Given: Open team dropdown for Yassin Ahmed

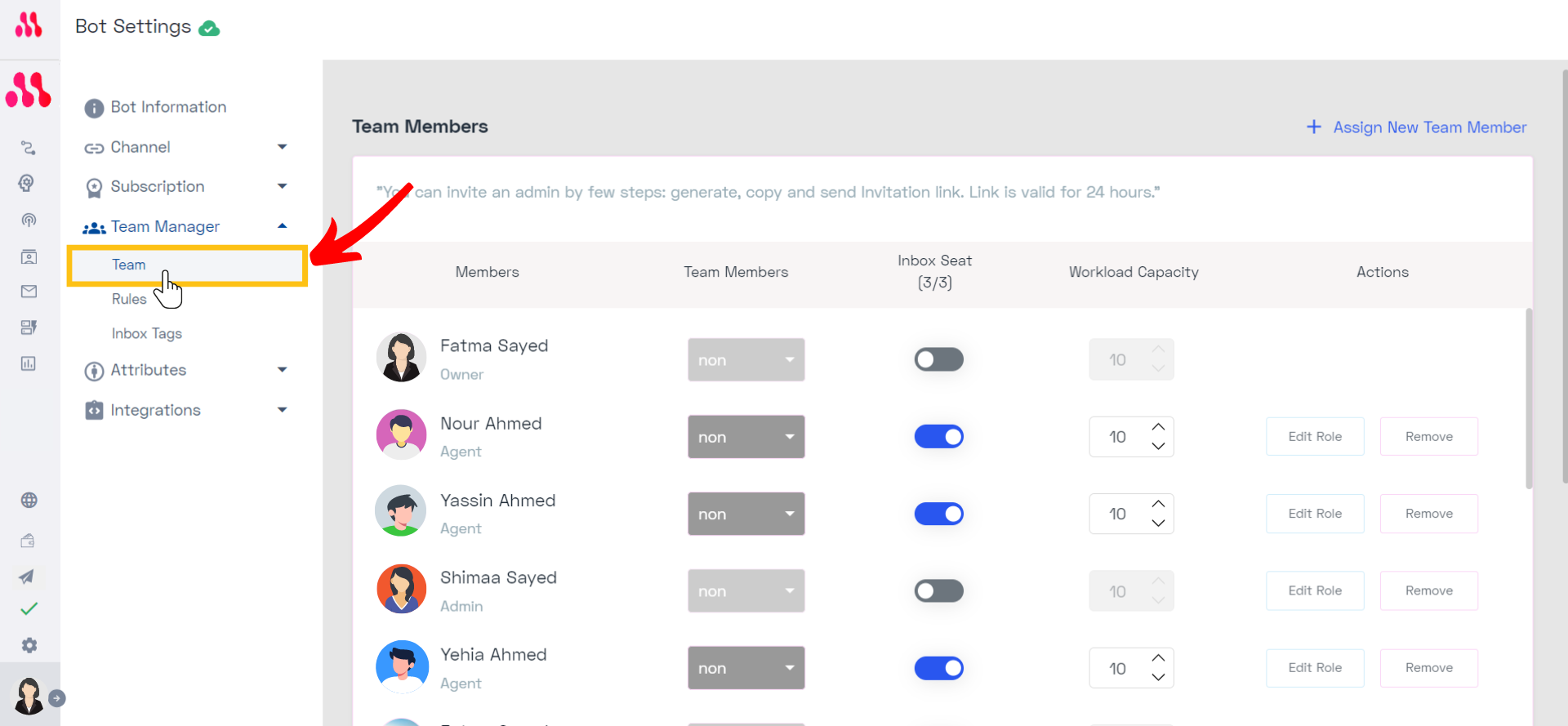Looking at the screenshot, I should coord(746,514).
